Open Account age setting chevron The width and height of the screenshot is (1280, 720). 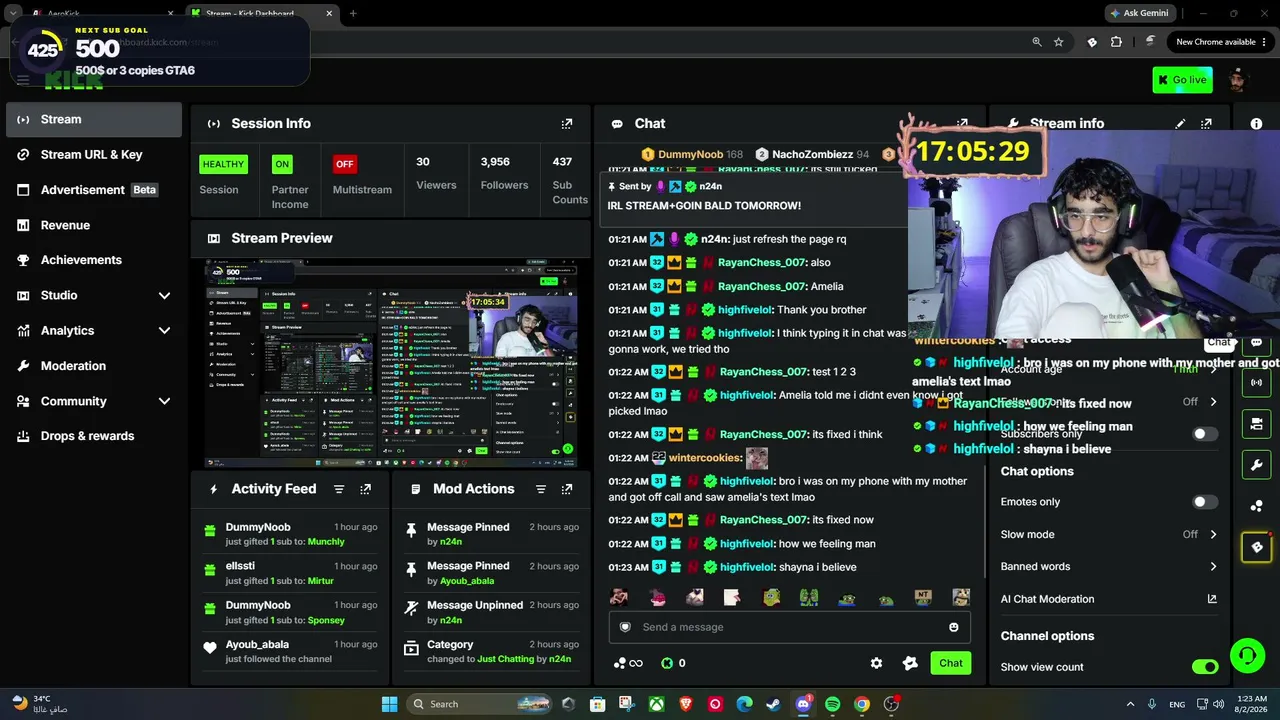[x=1213, y=369]
